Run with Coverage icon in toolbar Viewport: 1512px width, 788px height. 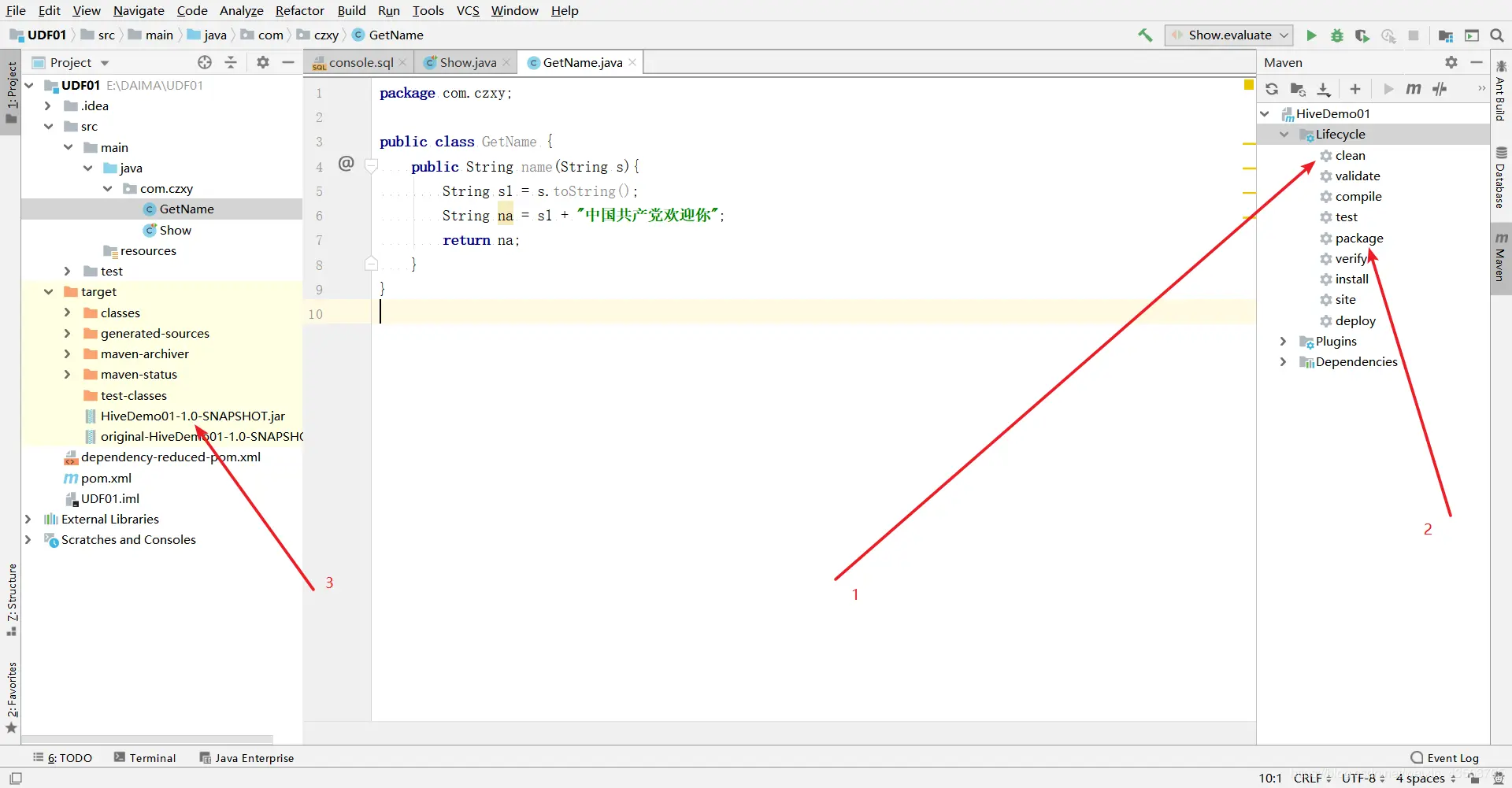click(1362, 35)
